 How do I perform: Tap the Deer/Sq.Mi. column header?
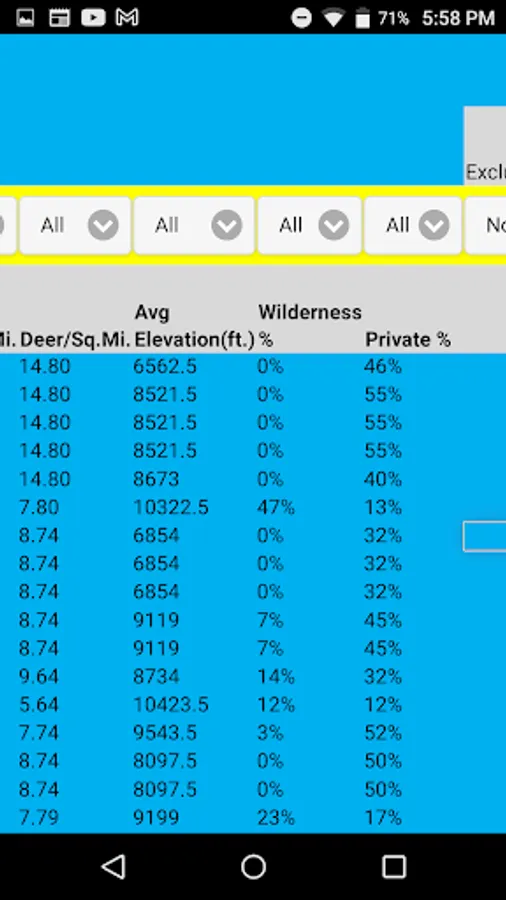click(76, 340)
